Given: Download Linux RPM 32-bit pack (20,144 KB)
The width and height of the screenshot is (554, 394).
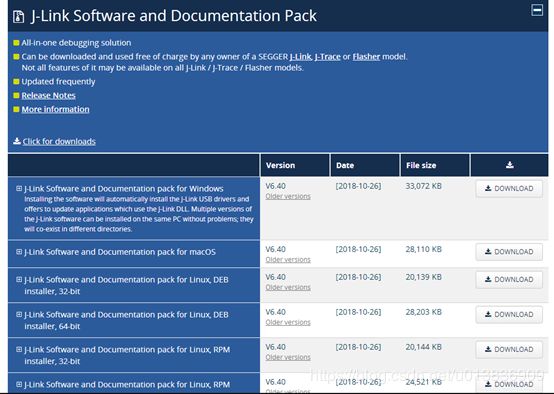Looking at the screenshot, I should pos(509,349).
